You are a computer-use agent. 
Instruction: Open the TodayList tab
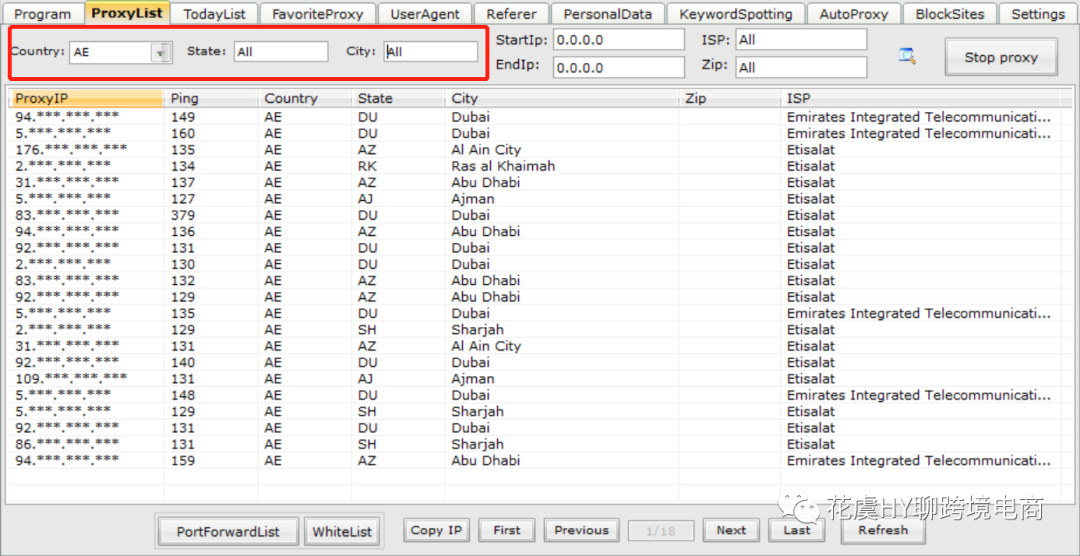(x=214, y=14)
